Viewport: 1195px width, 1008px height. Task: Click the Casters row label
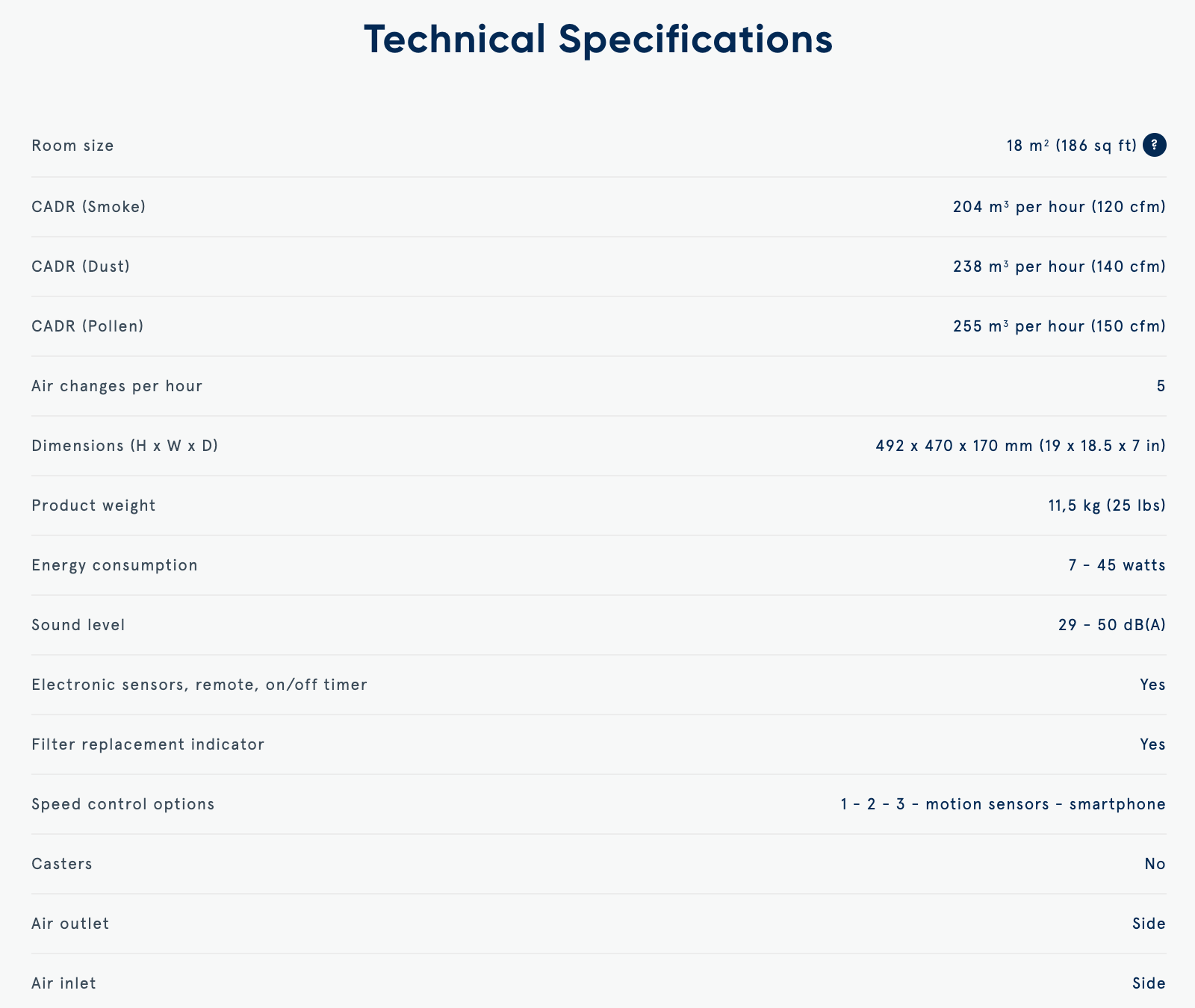(62, 864)
